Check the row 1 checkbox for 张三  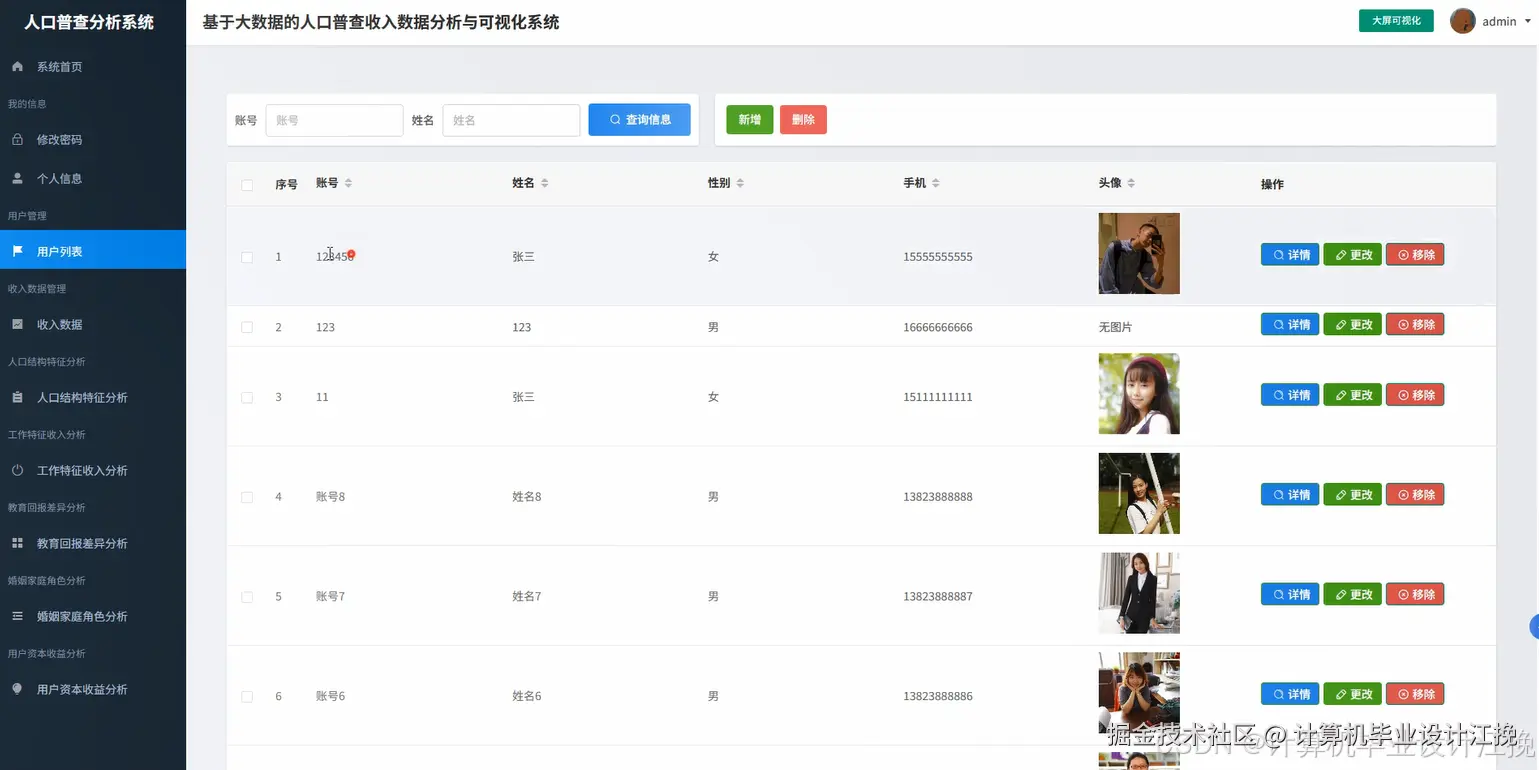click(x=247, y=257)
